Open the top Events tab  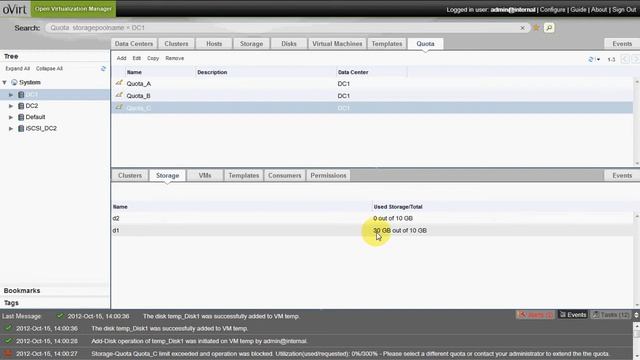[622, 44]
